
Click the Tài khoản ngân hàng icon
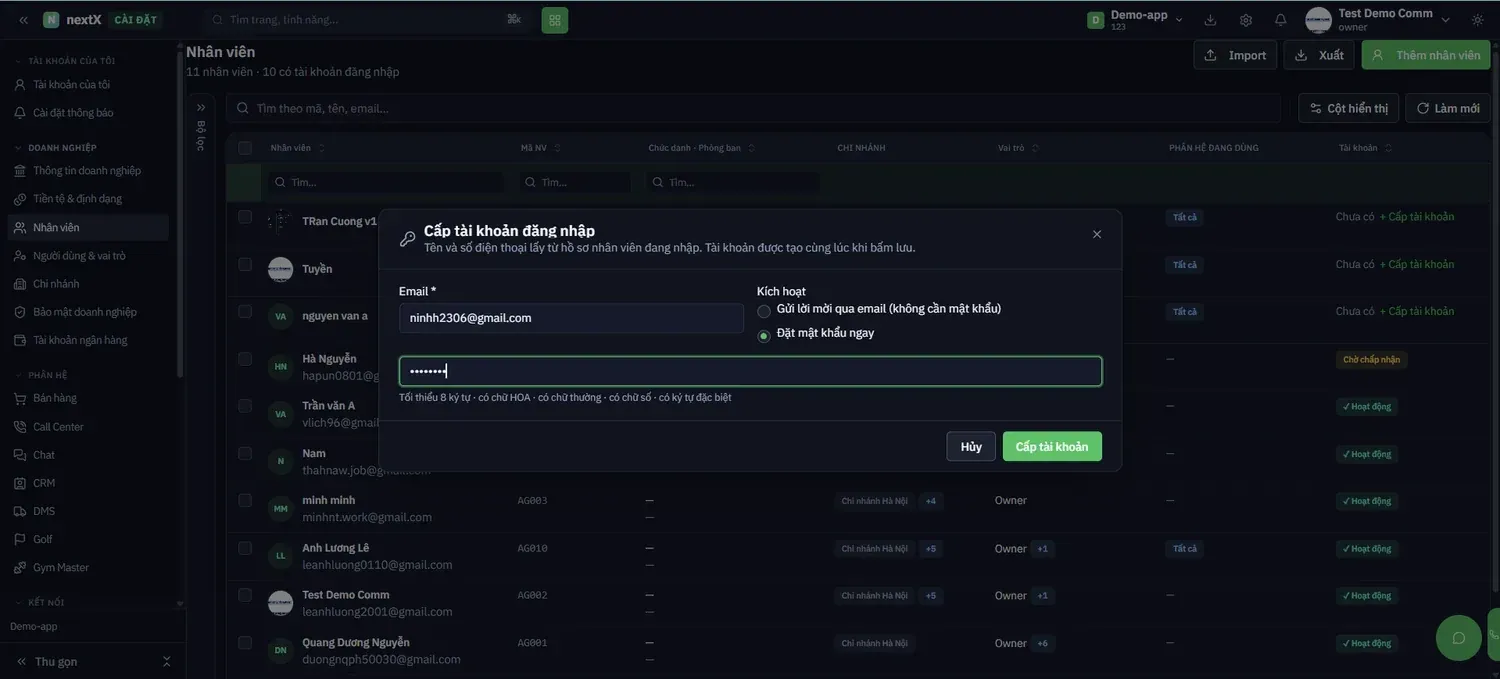pyautogui.click(x=20, y=340)
